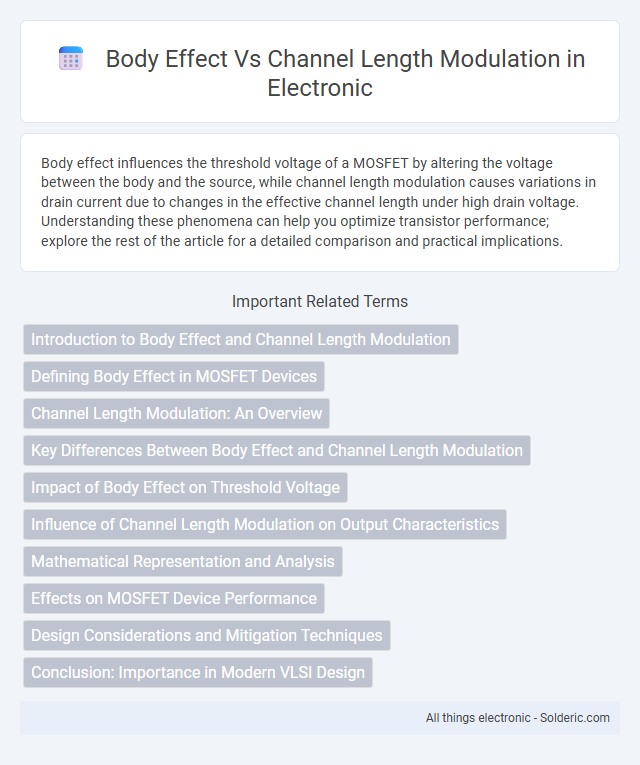Go to Channel Length Modulation: An Overview

[177, 414]
